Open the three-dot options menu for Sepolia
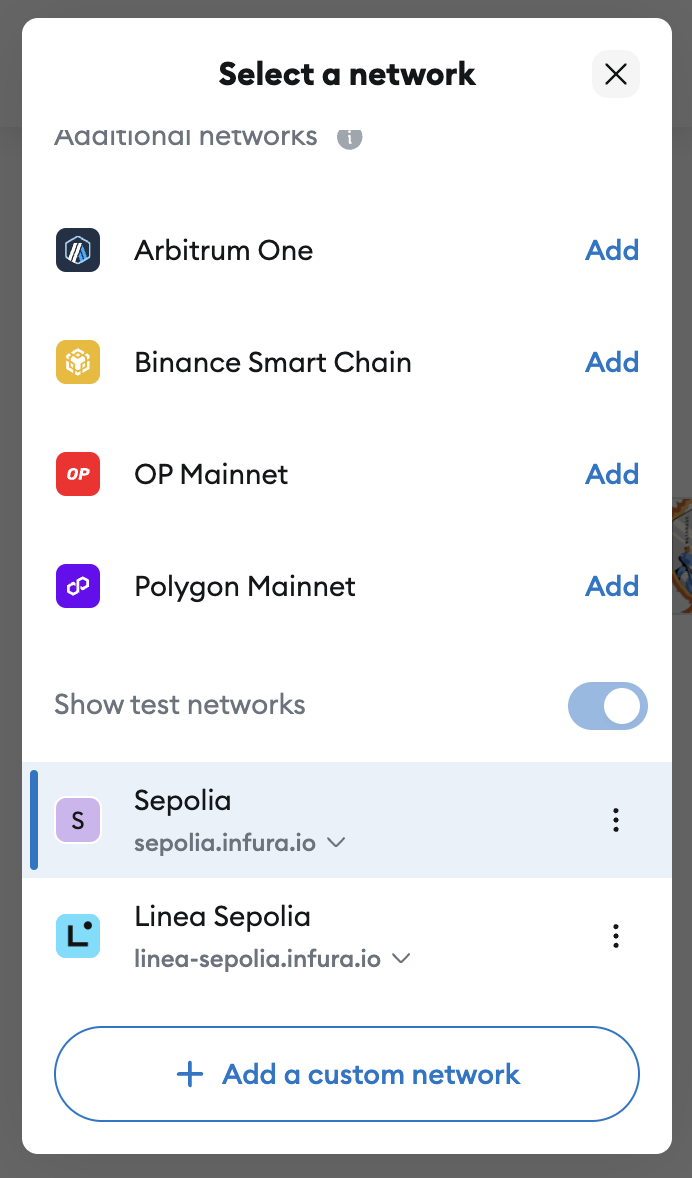692x1178 pixels. [616, 820]
